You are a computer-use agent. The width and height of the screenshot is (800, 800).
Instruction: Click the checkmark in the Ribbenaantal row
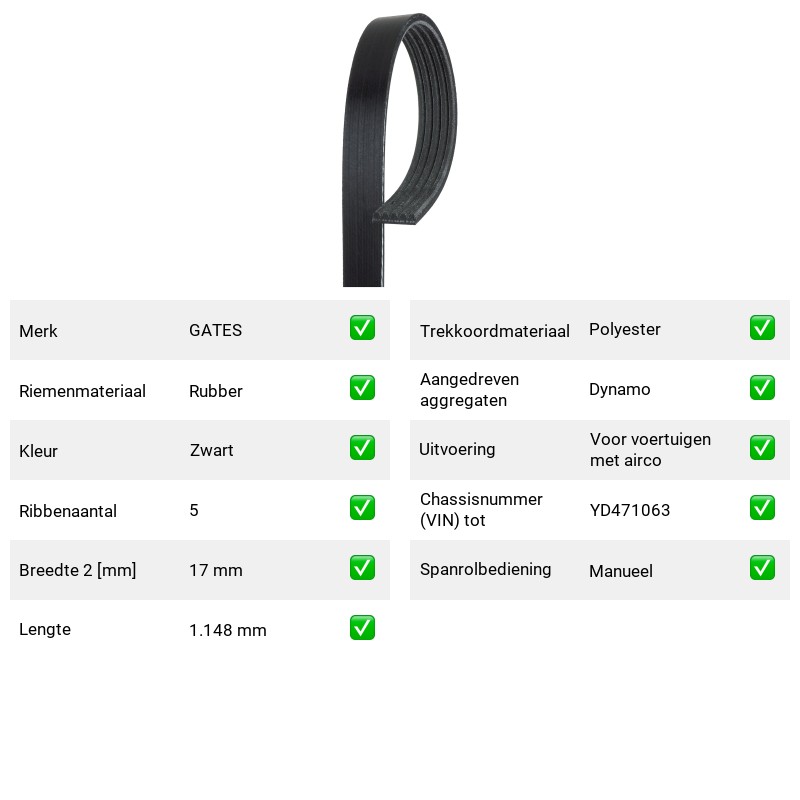point(362,508)
